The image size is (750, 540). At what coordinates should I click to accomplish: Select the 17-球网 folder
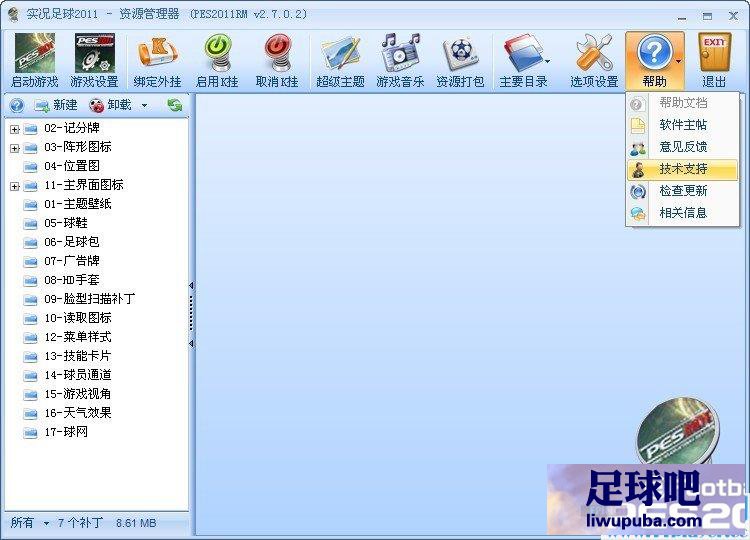66,432
